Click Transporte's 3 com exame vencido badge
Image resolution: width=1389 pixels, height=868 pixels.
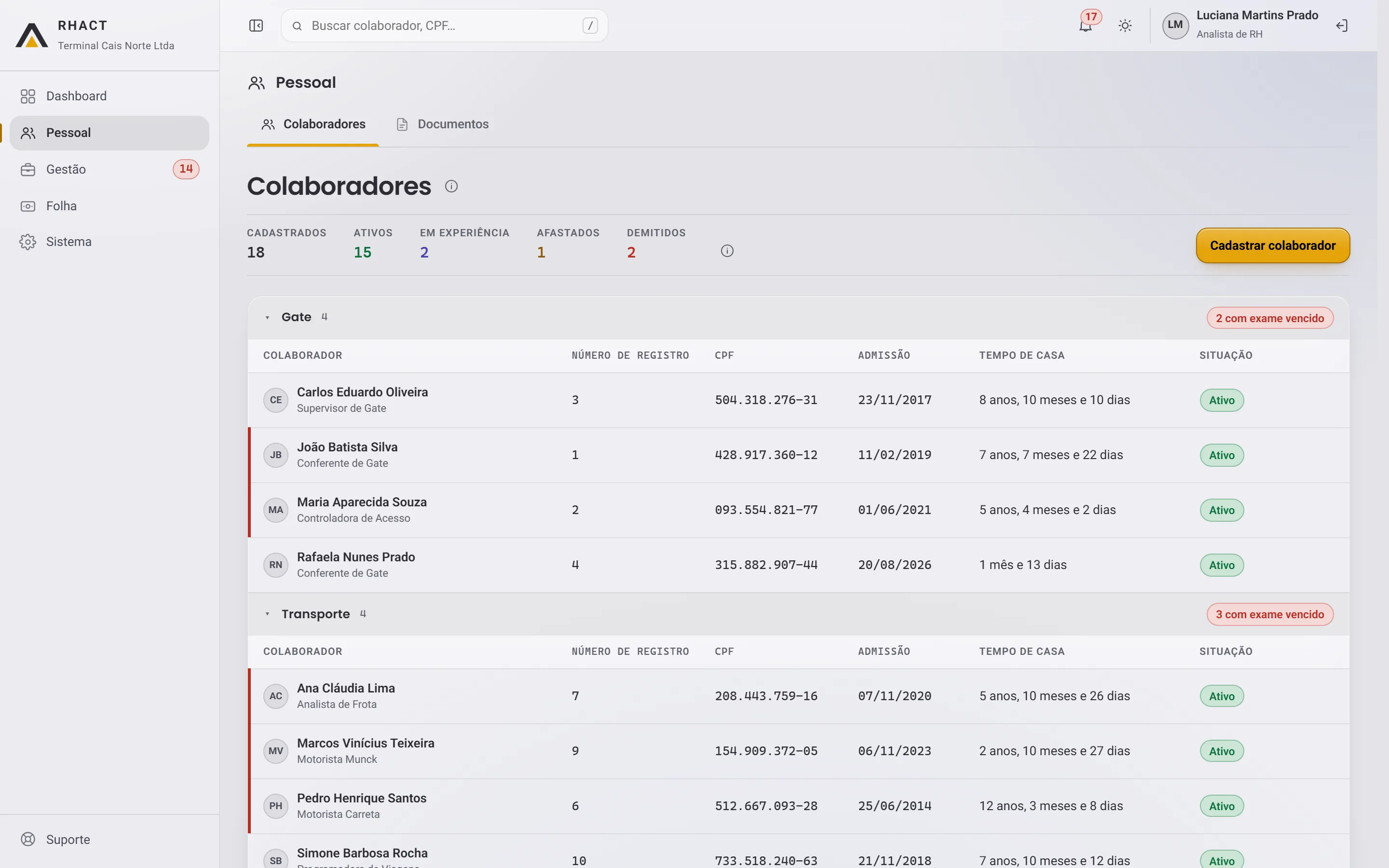tap(1269, 614)
